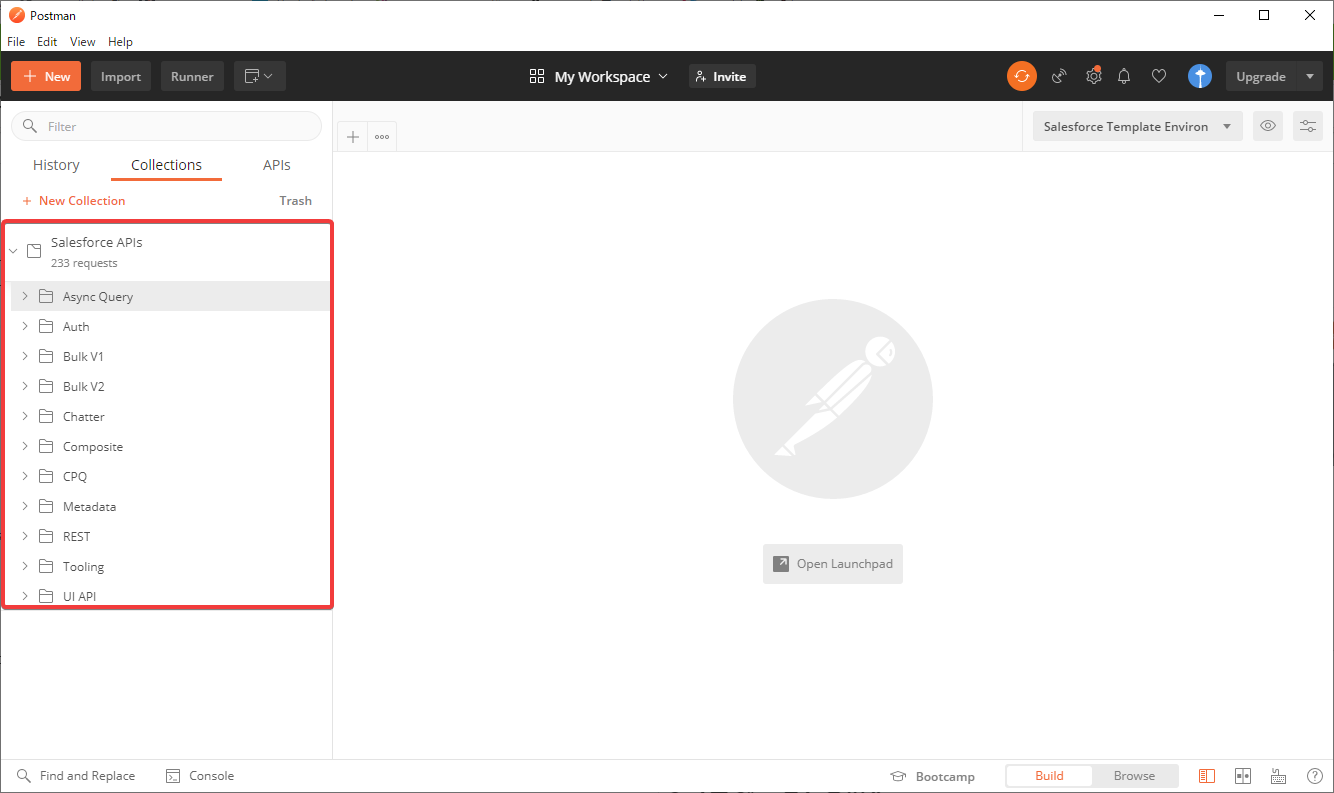Click the Auth folder icon
Screen dimensions: 1334x793
pos(46,326)
